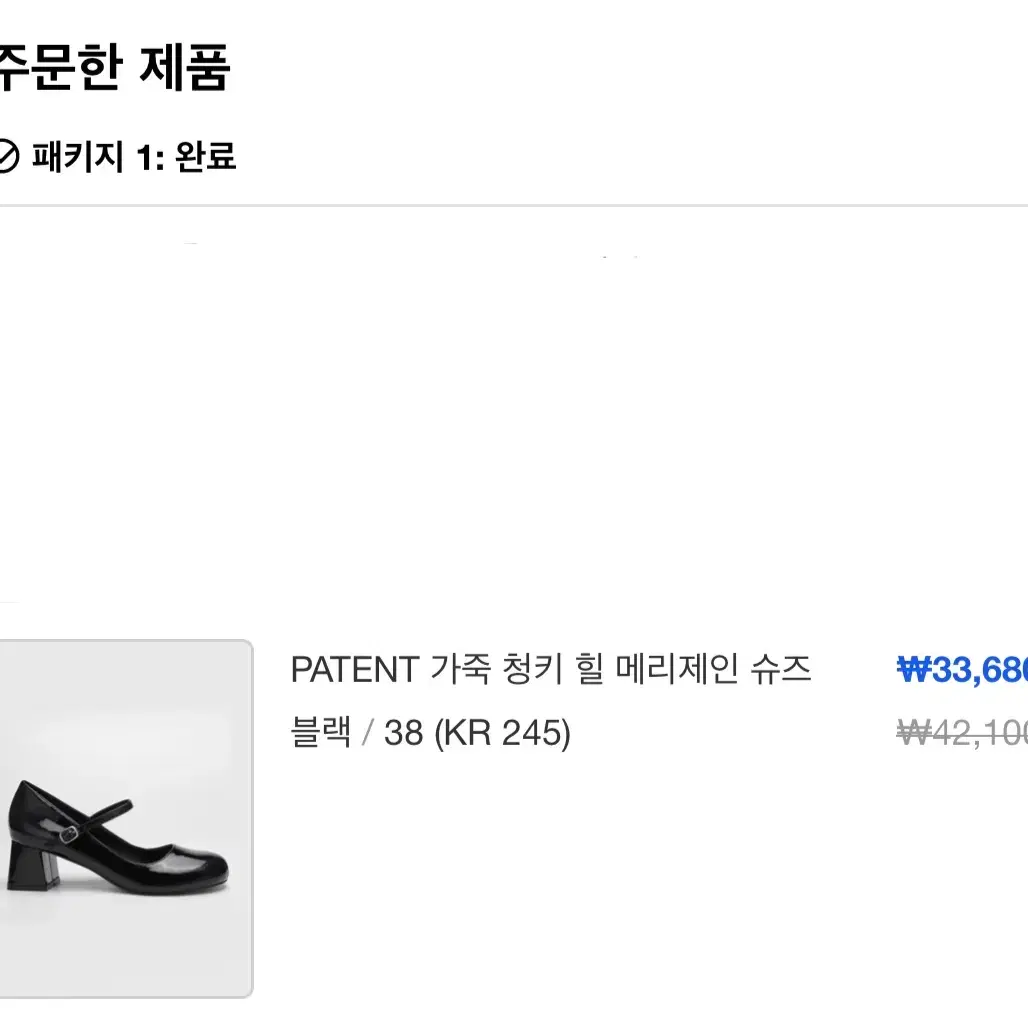Screen dimensions: 1028x1028
Task: Click the 블랙 color option text
Action: click(x=321, y=732)
